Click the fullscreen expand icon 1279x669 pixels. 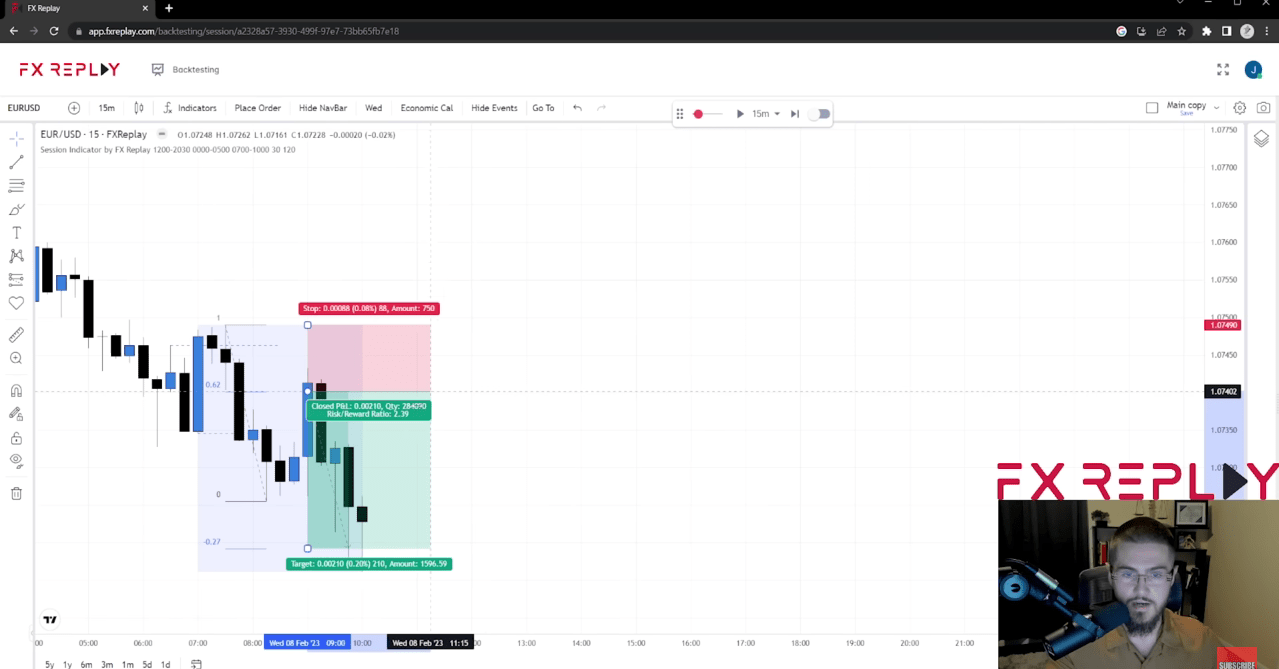1223,70
